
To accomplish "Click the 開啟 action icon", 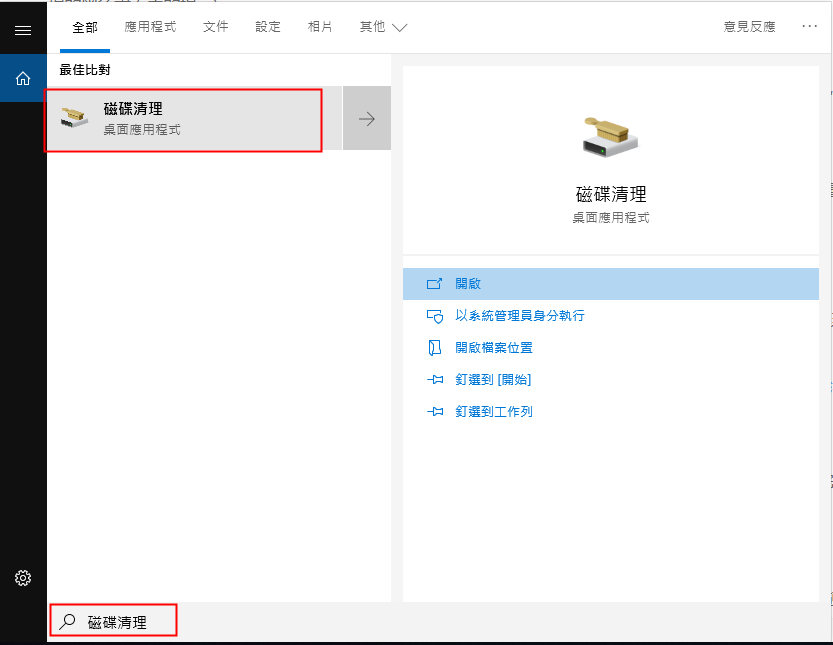I will click(434, 284).
